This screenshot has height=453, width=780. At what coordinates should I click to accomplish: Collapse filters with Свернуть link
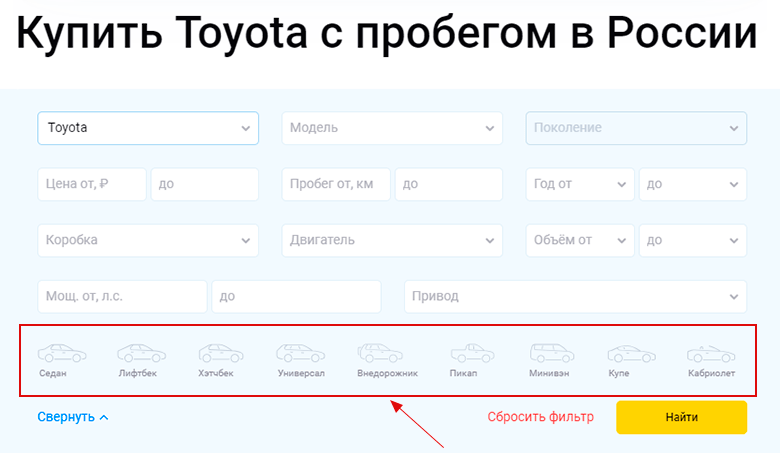(73, 417)
